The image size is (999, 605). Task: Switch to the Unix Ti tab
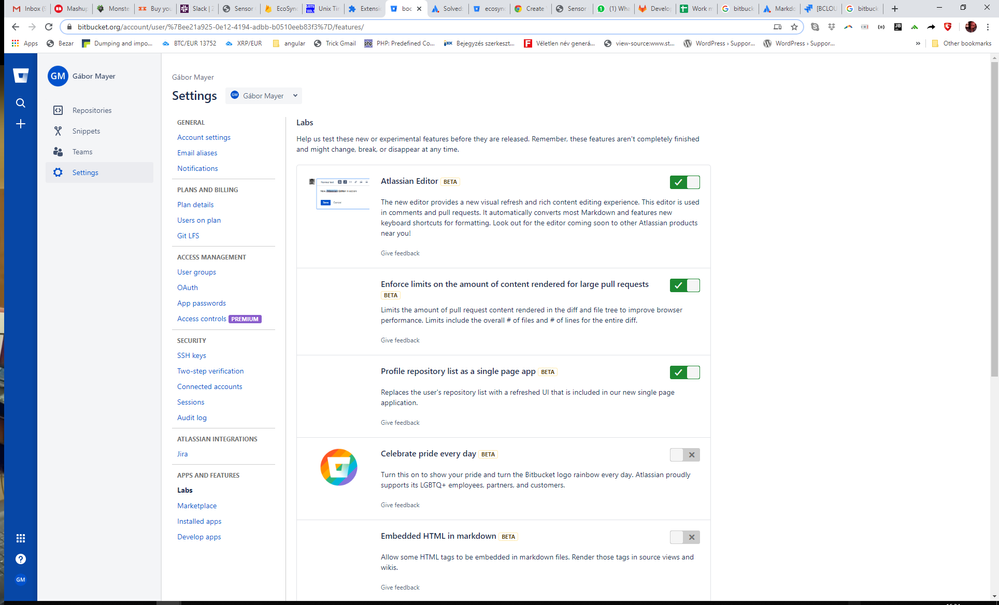pyautogui.click(x=323, y=9)
